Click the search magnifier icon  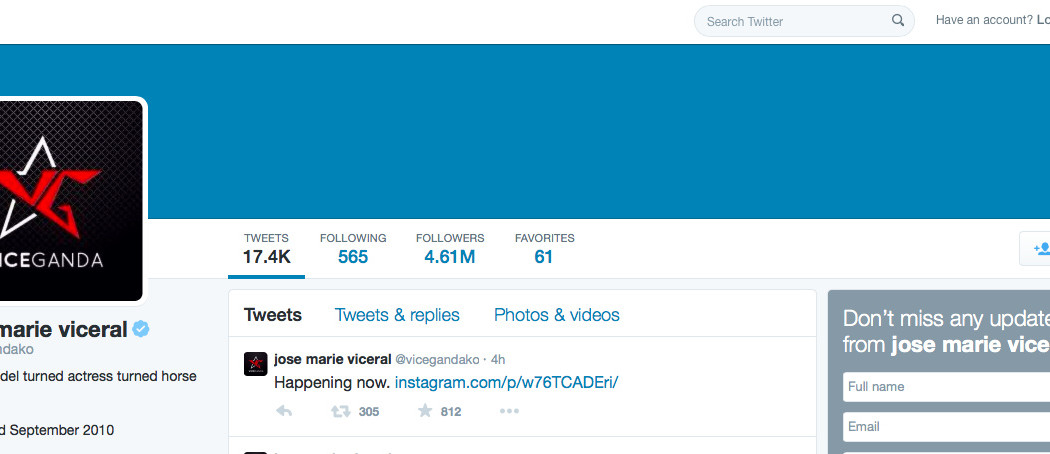click(897, 21)
